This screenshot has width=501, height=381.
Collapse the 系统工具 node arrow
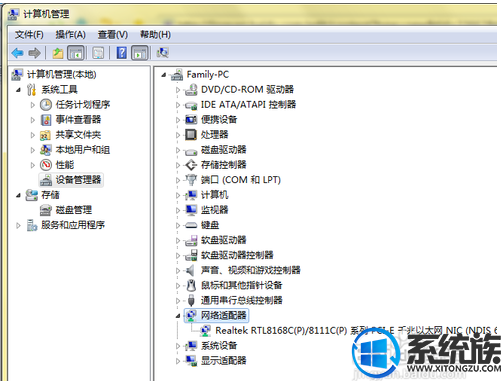[x=19, y=90]
